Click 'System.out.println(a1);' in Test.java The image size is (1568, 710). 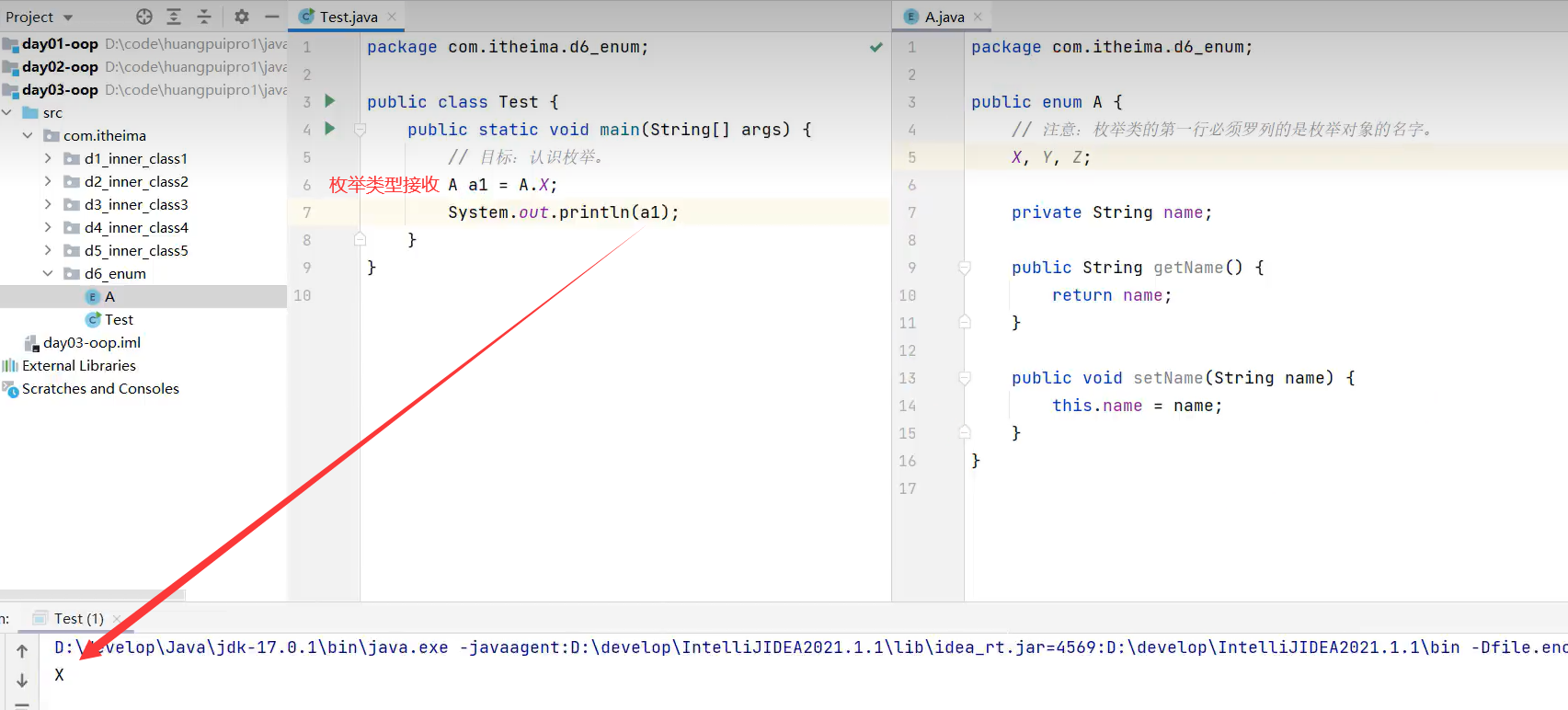coord(564,212)
